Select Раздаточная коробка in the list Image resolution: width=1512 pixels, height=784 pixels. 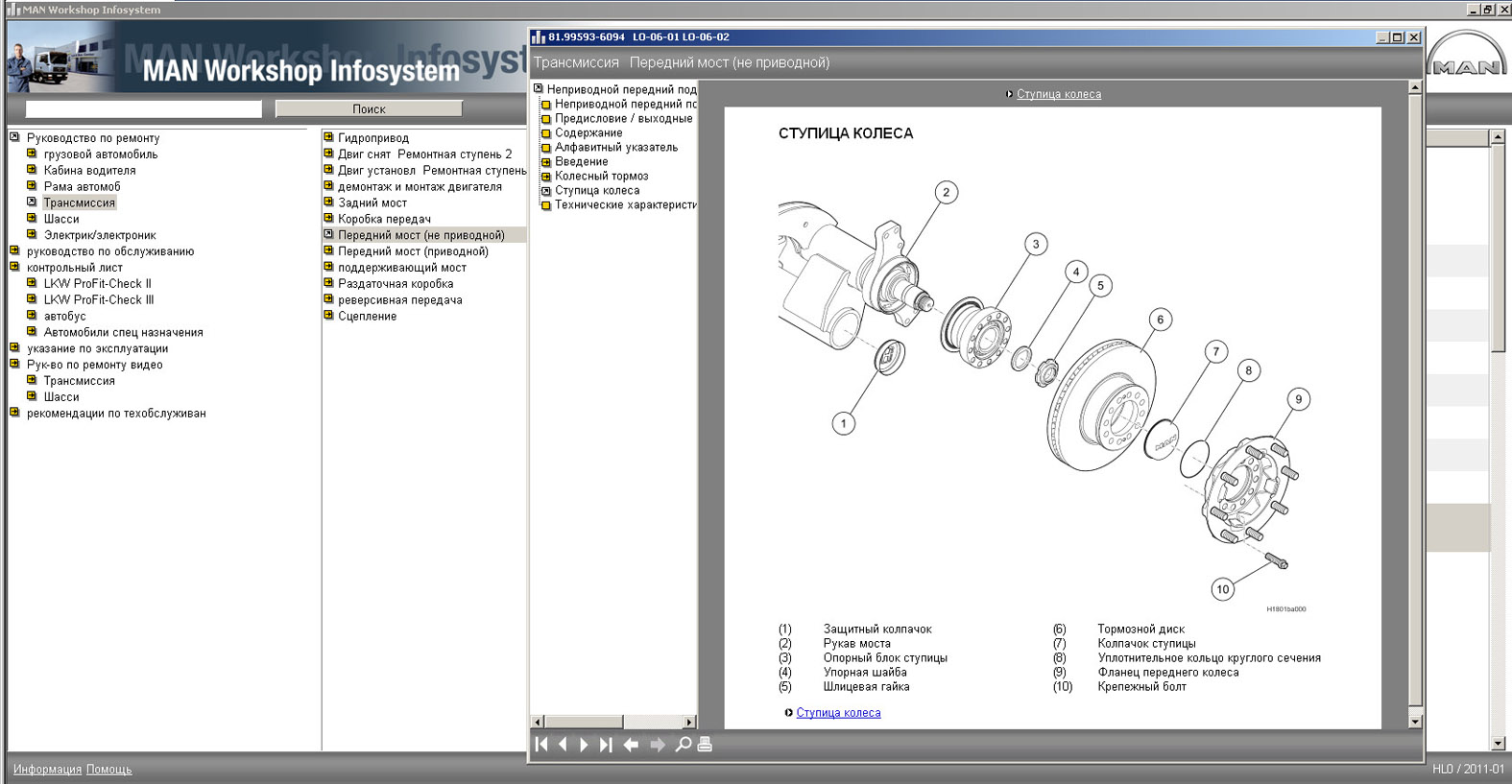(x=395, y=284)
